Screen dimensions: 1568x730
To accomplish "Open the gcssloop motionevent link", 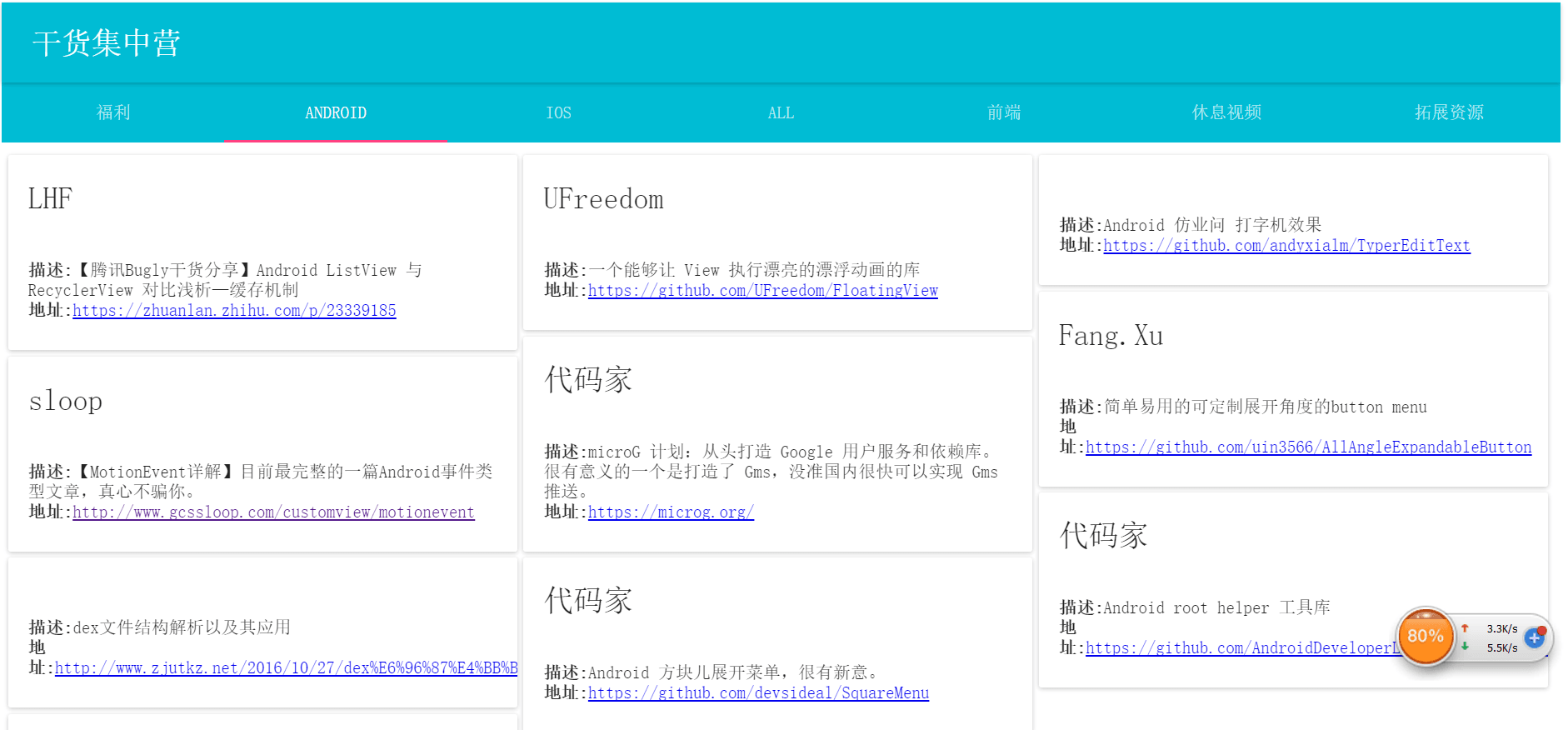I will click(273, 512).
